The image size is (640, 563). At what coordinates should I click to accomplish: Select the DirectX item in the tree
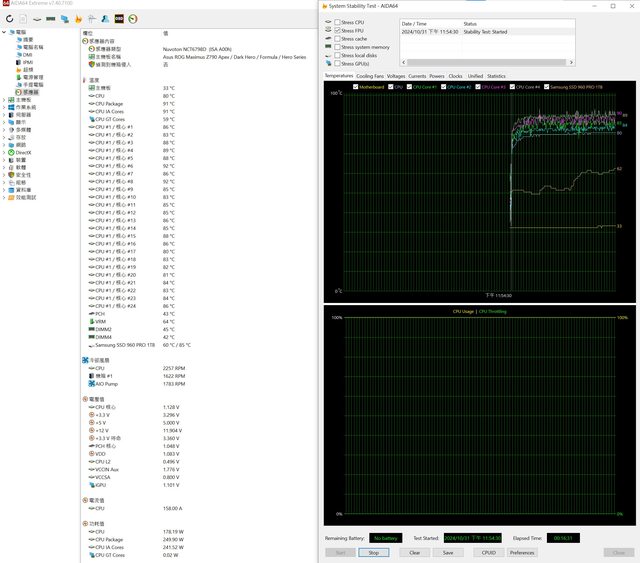coord(22,152)
